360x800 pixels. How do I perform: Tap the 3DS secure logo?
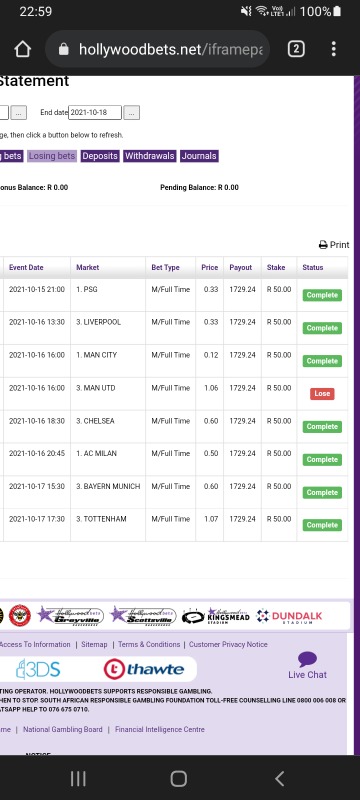[38, 669]
